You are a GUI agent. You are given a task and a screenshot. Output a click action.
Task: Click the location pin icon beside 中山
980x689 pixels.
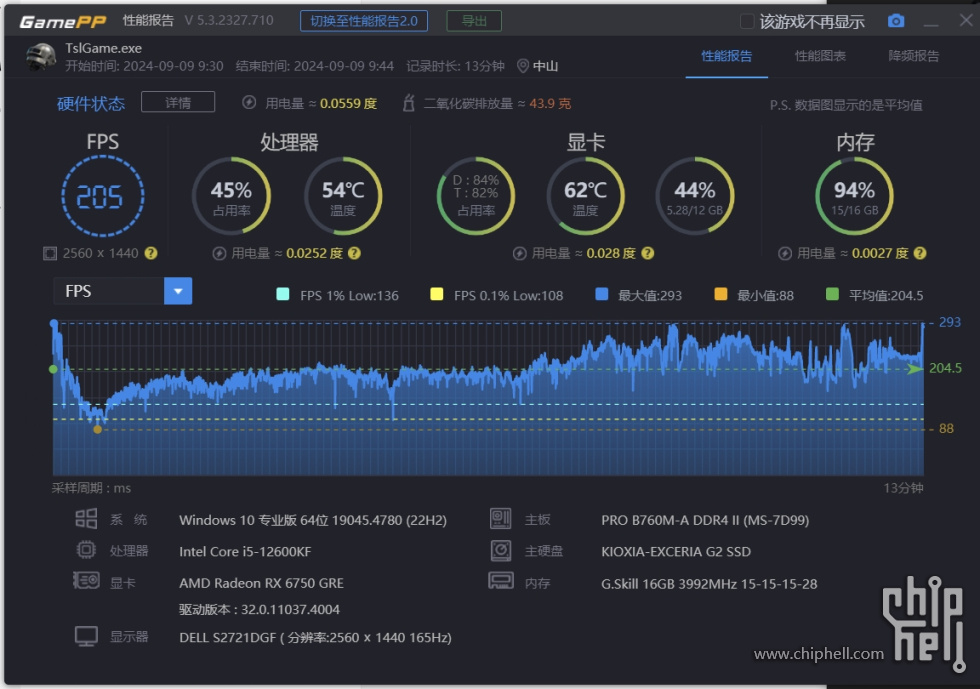tap(522, 66)
